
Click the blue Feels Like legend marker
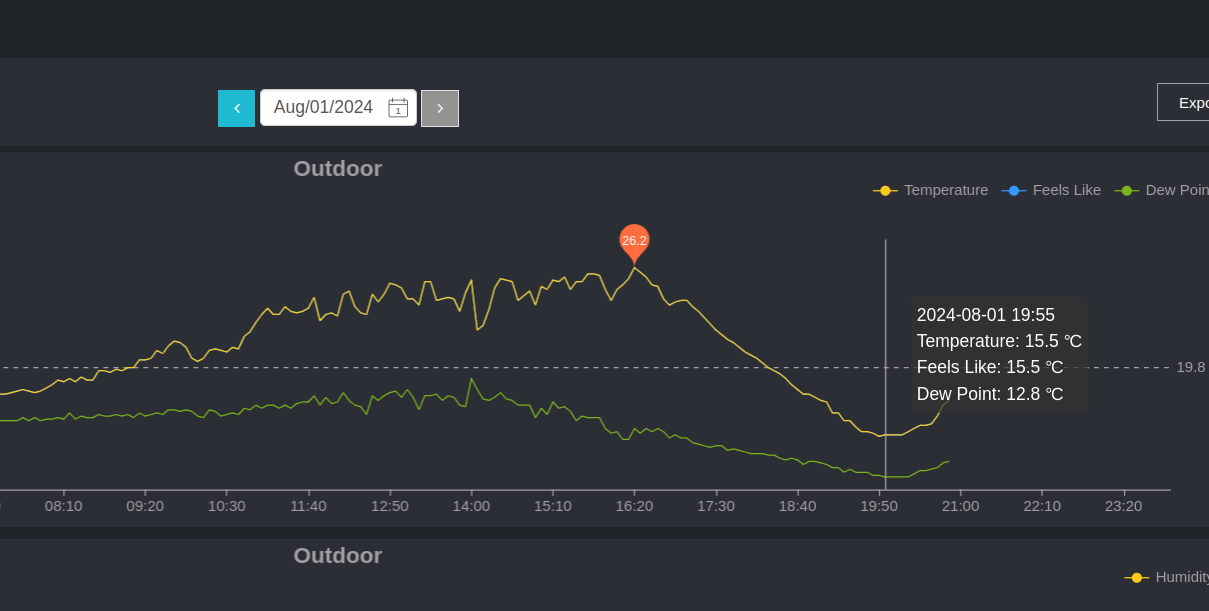tap(1014, 190)
